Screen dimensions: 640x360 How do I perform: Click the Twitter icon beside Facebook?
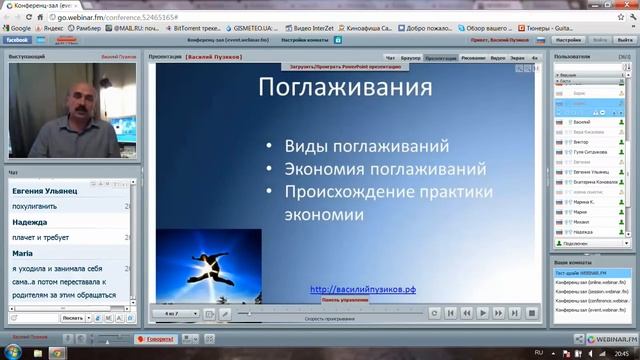pyautogui.click(x=41, y=40)
